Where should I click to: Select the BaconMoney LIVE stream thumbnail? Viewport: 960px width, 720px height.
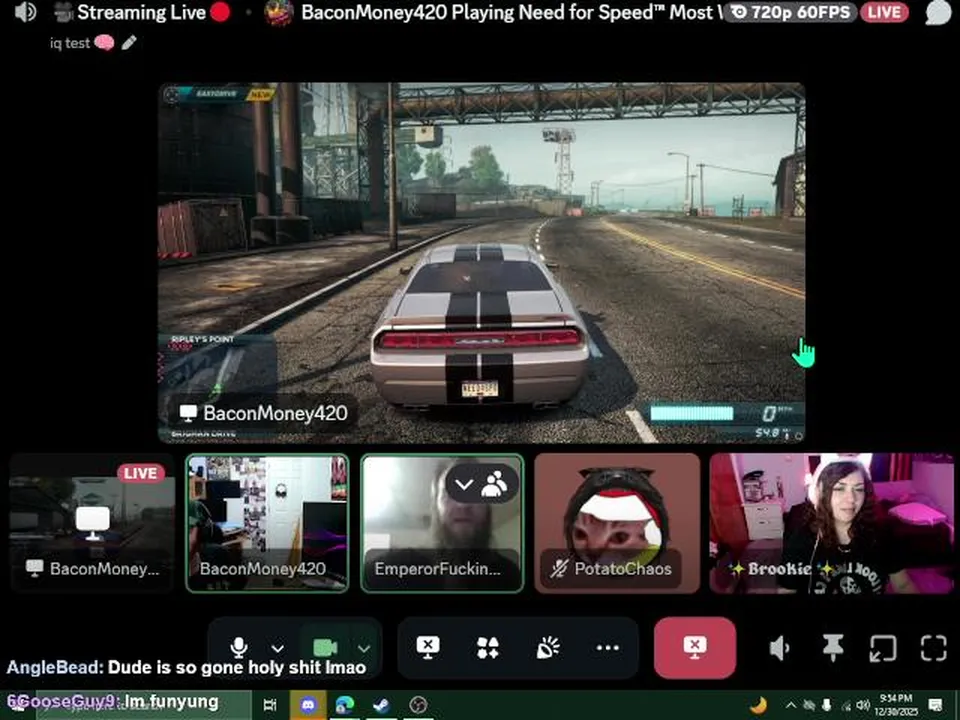click(92, 523)
